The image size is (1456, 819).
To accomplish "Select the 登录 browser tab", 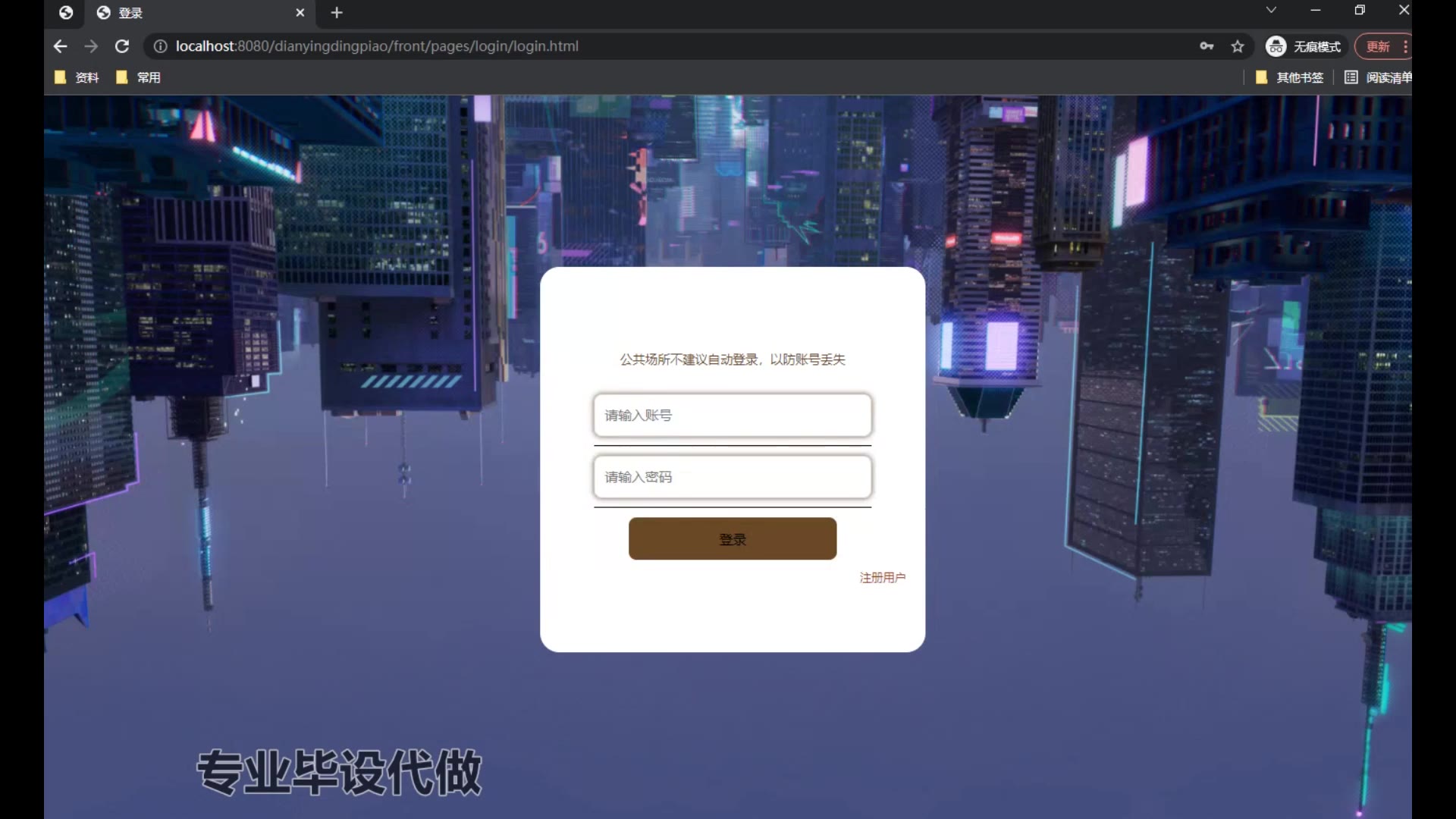I will point(201,13).
